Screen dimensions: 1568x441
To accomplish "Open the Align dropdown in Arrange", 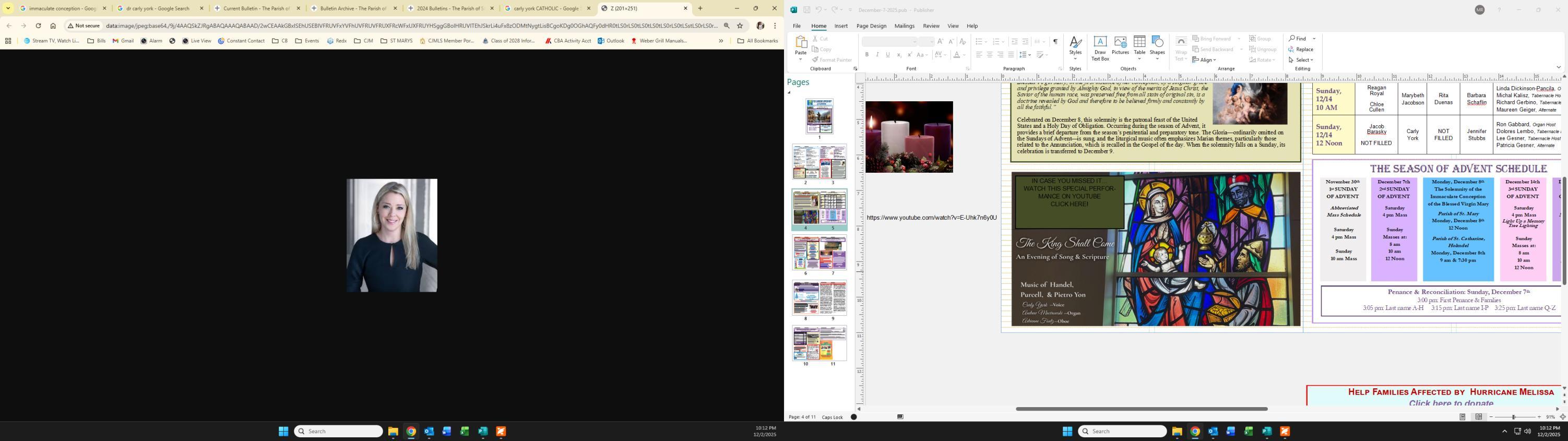I will [x=1204, y=60].
